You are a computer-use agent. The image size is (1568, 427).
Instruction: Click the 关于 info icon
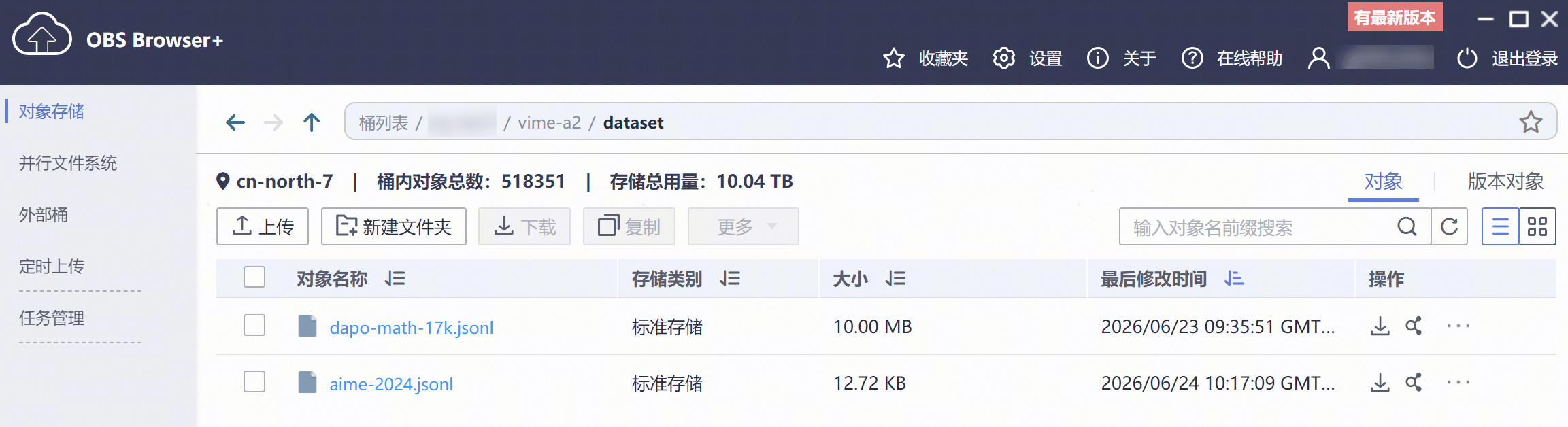click(x=1097, y=58)
